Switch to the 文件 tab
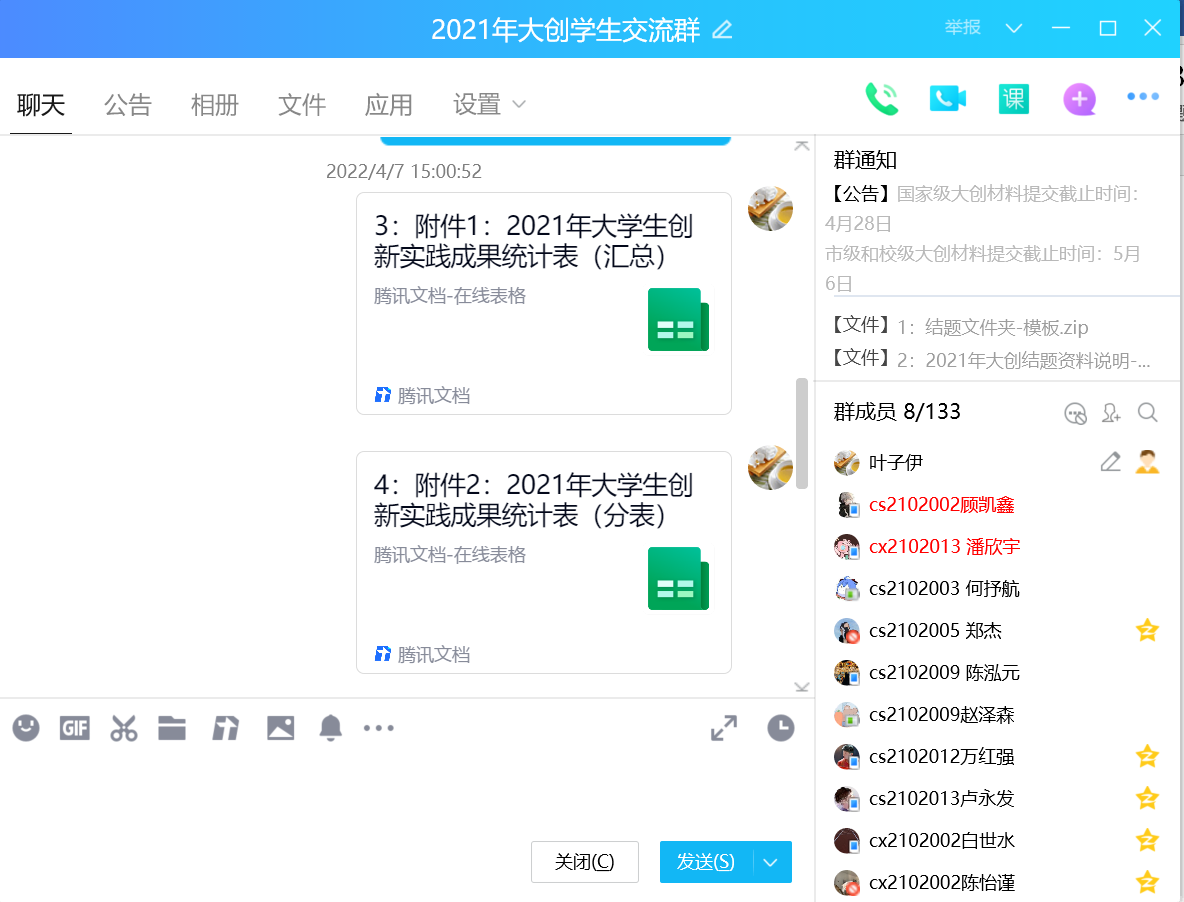This screenshot has width=1184, height=902. pyautogui.click(x=302, y=104)
